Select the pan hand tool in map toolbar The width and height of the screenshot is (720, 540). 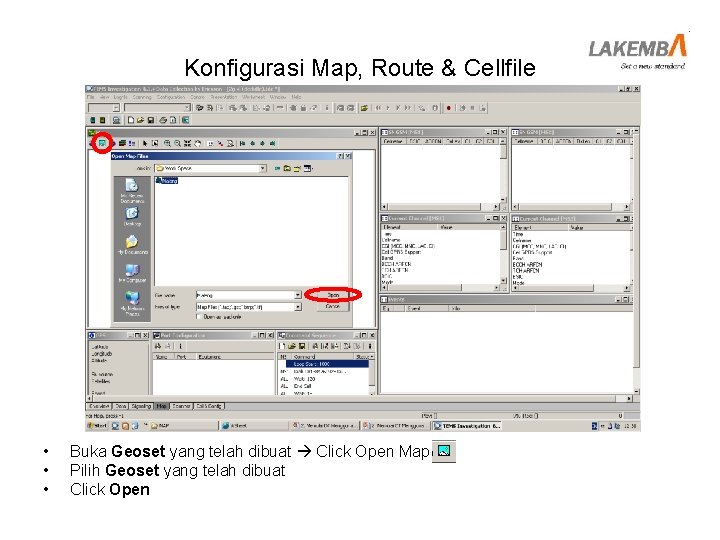tap(197, 143)
